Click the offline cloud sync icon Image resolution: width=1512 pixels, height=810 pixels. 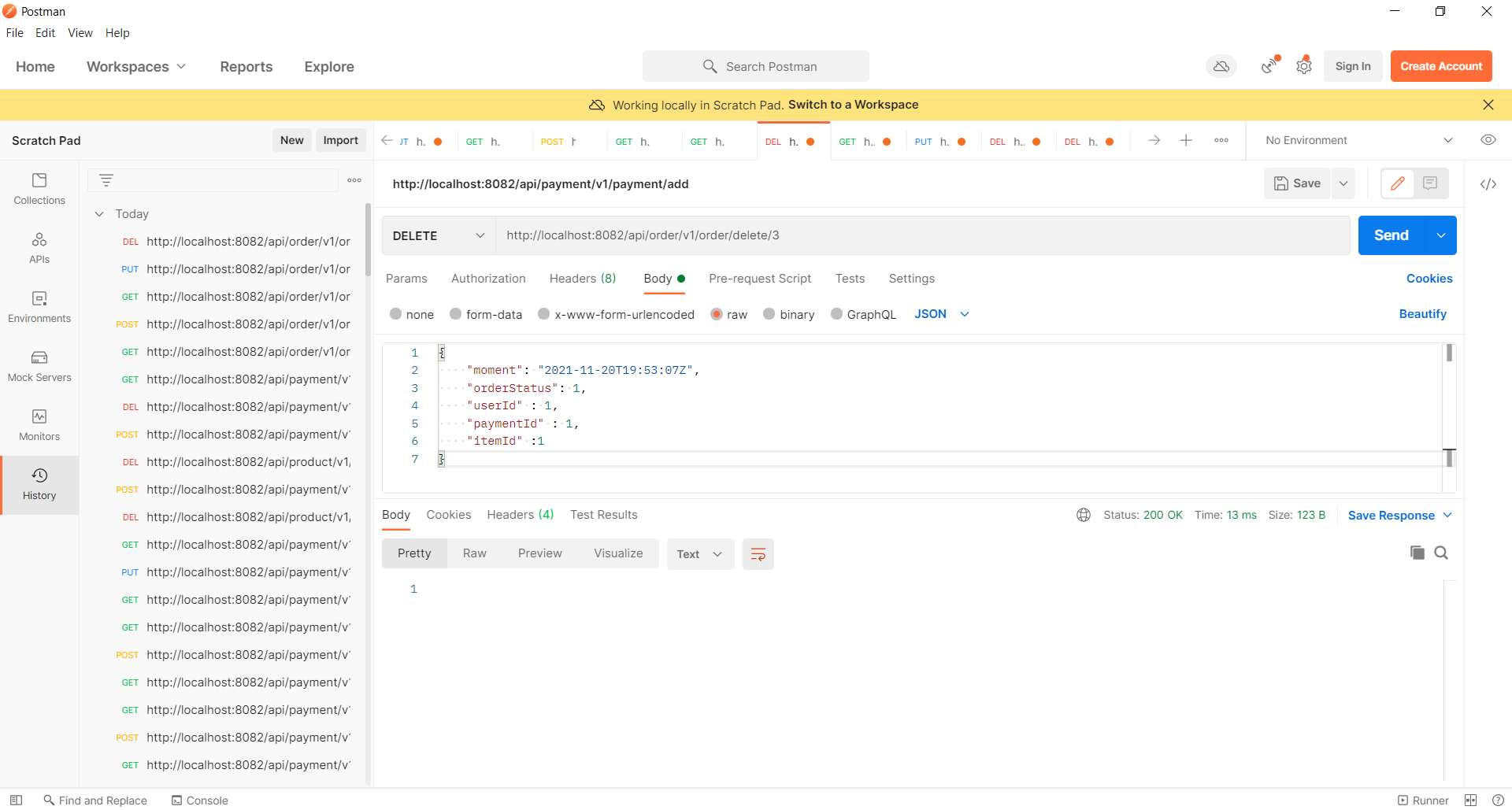coord(1221,67)
